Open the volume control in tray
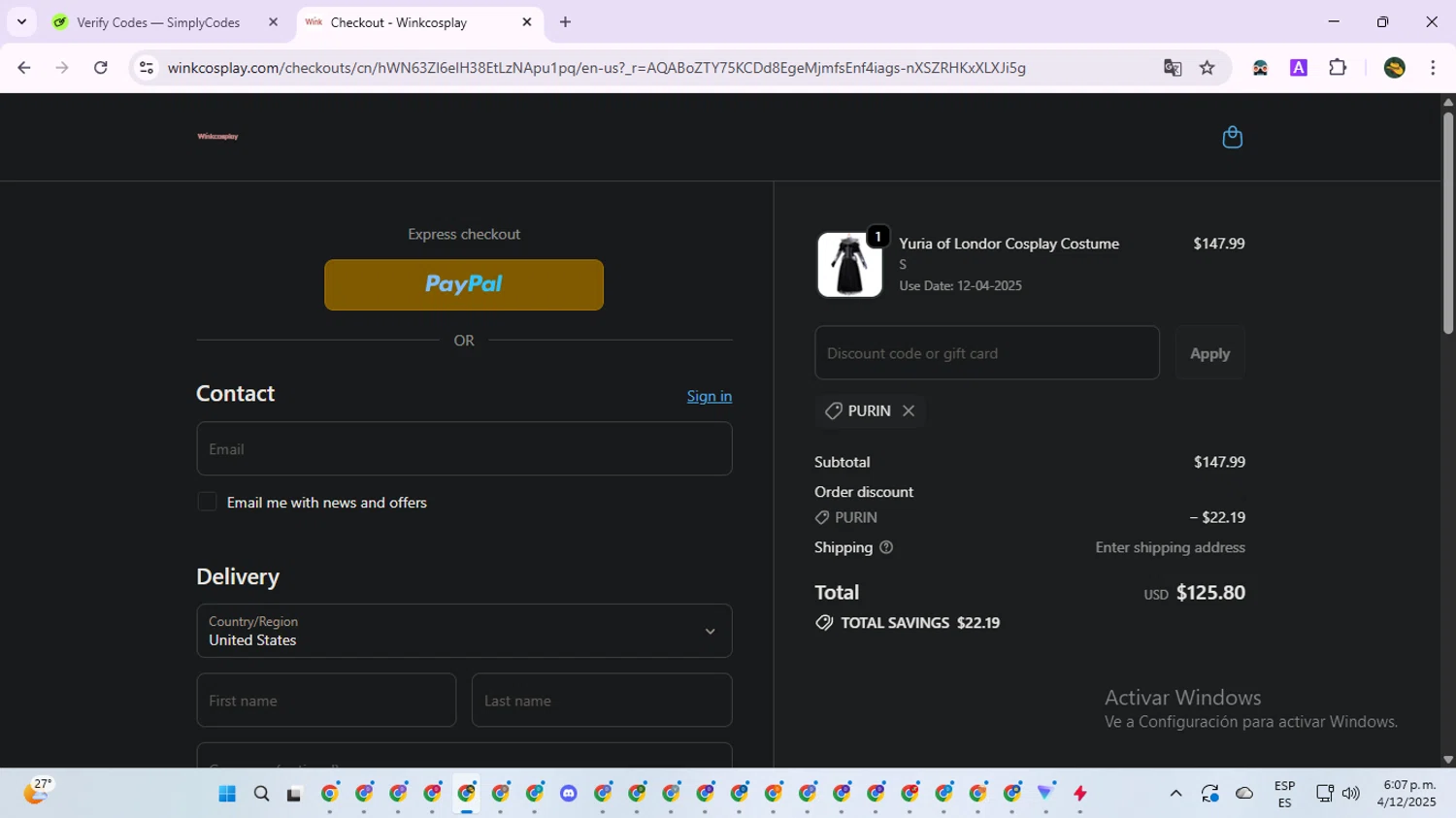 (x=1350, y=794)
